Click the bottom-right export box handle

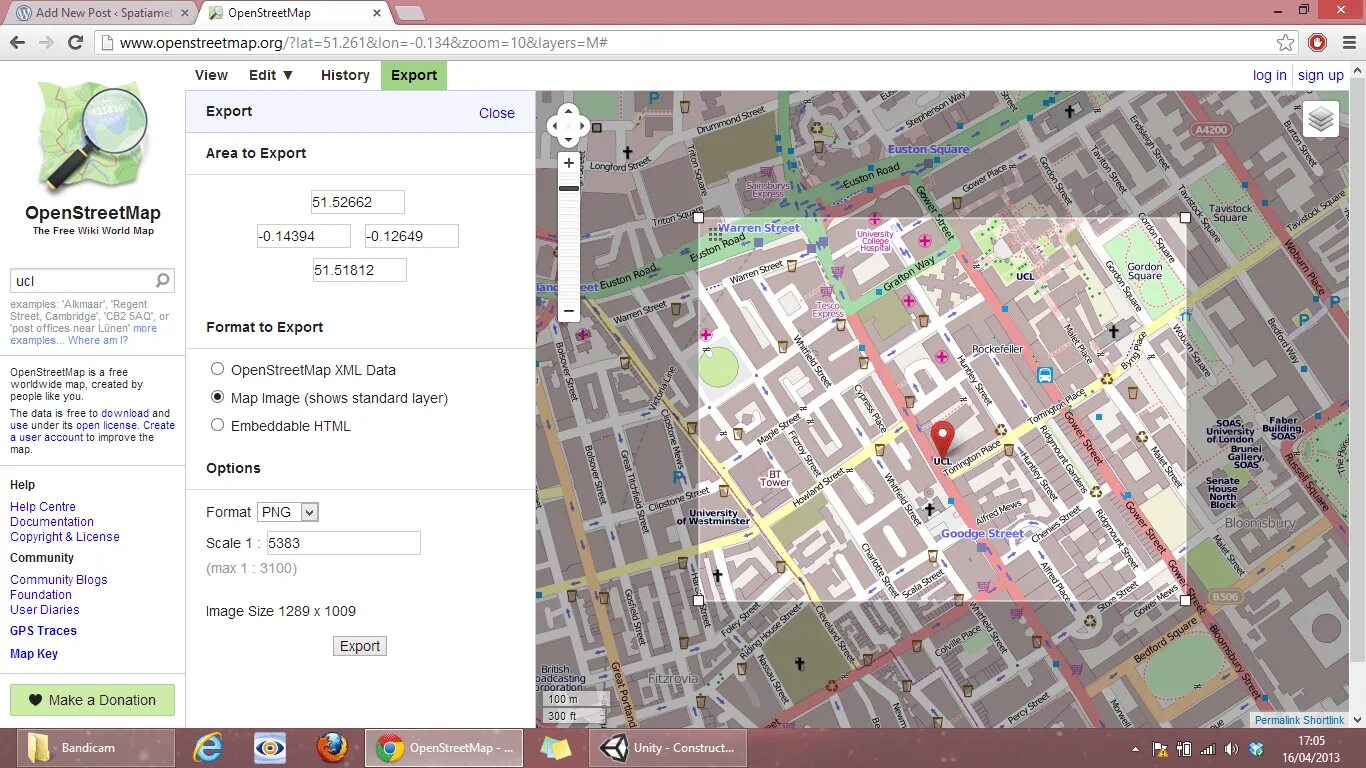(1186, 601)
